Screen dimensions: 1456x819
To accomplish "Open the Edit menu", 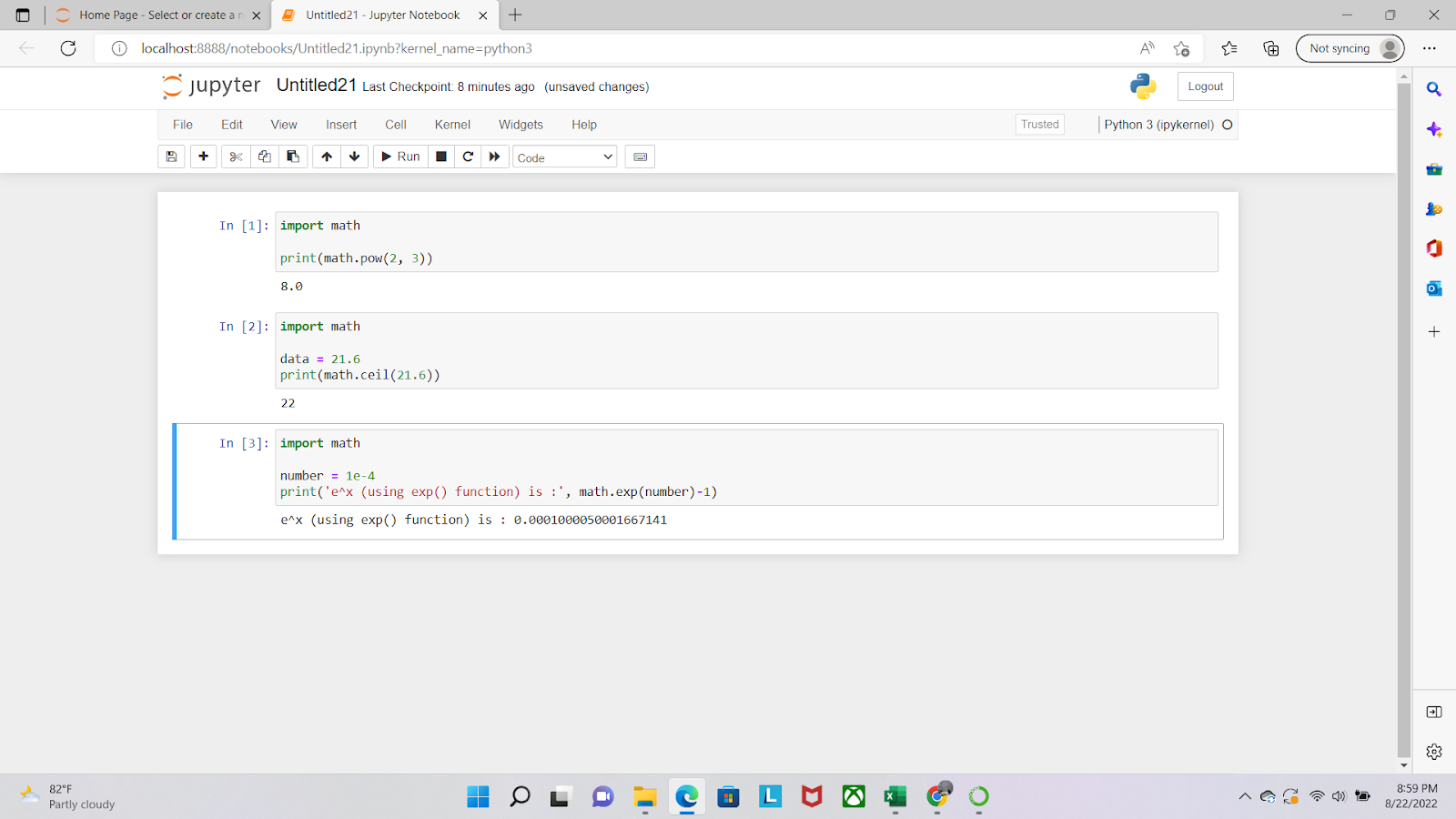I will [232, 125].
